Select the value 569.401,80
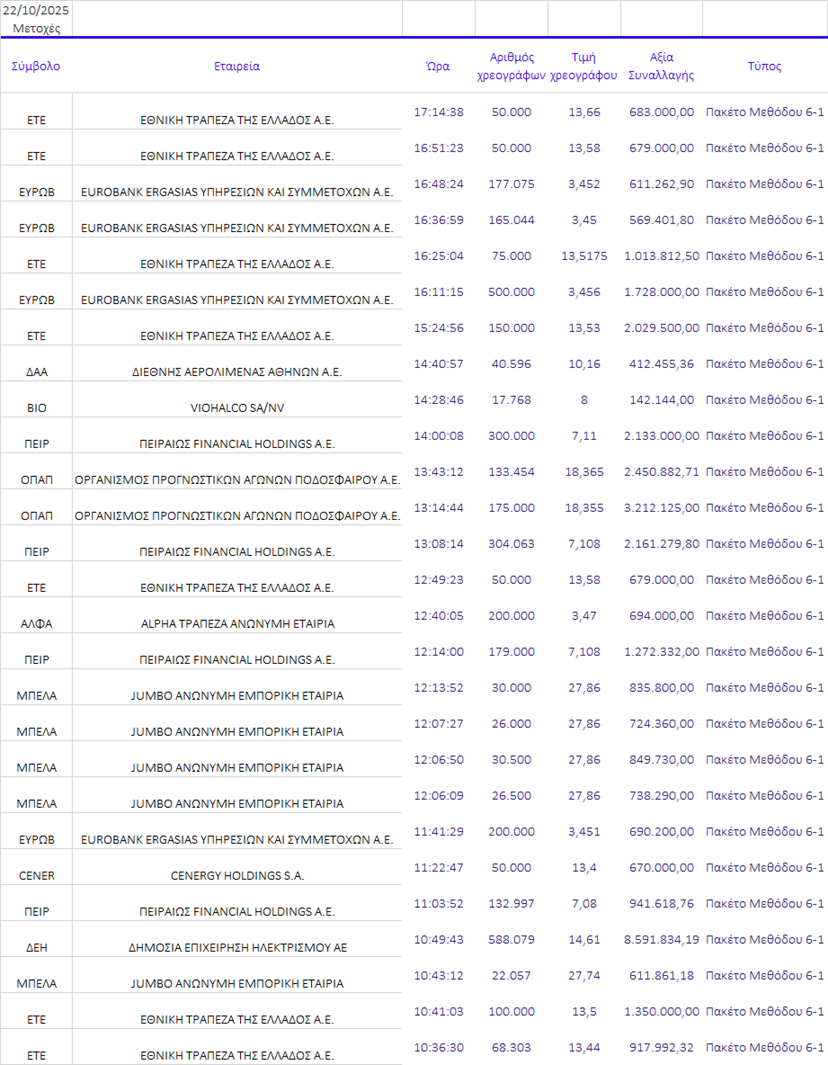The image size is (828, 1065). pos(662,220)
